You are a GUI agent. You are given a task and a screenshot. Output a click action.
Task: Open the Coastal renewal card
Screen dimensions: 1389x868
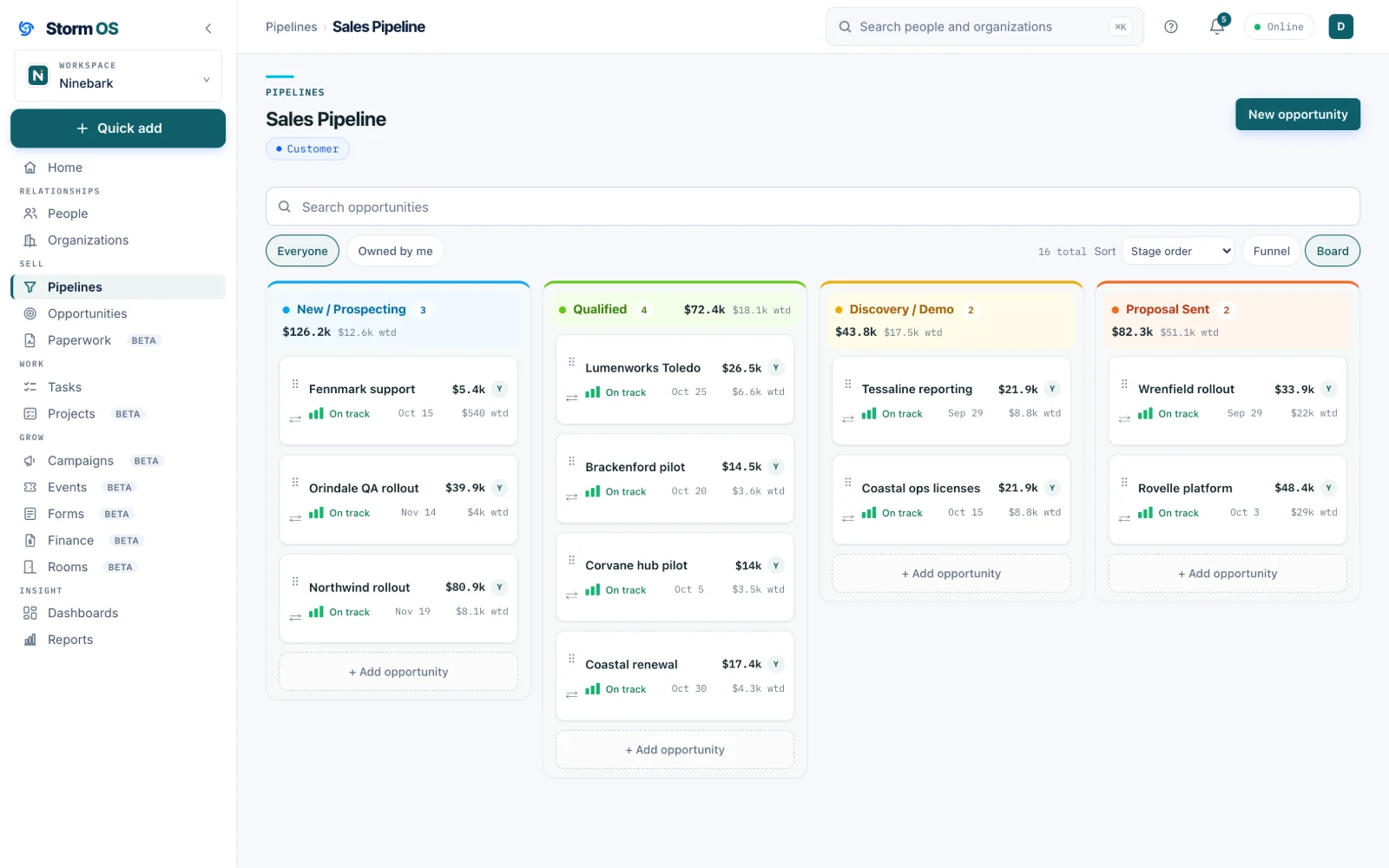(x=675, y=676)
